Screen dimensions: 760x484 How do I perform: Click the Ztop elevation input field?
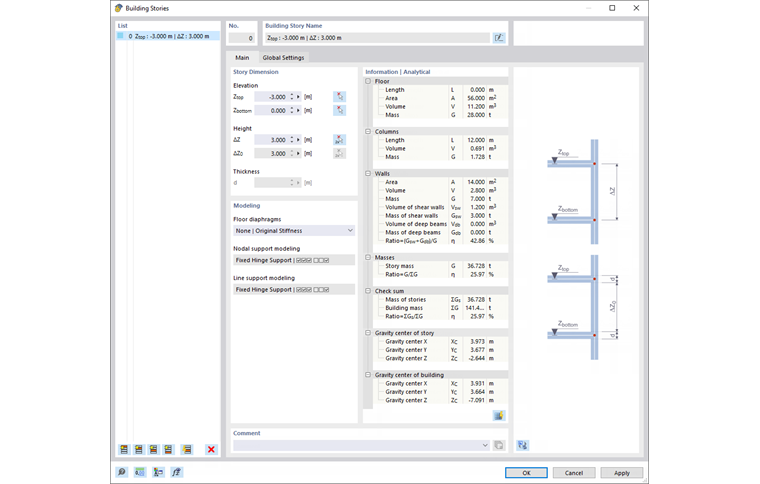pos(271,97)
